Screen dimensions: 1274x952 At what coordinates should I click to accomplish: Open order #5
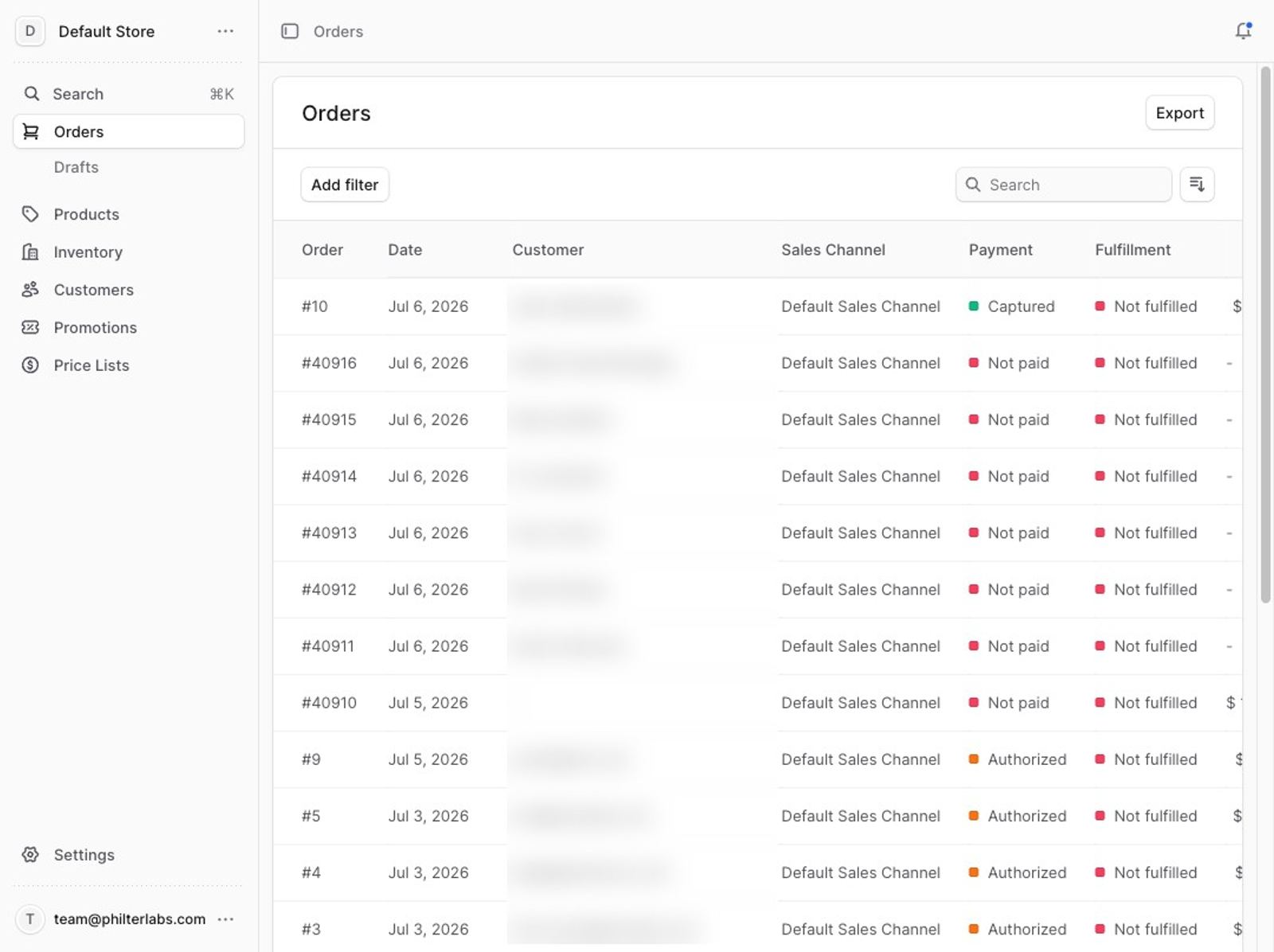[x=757, y=816]
